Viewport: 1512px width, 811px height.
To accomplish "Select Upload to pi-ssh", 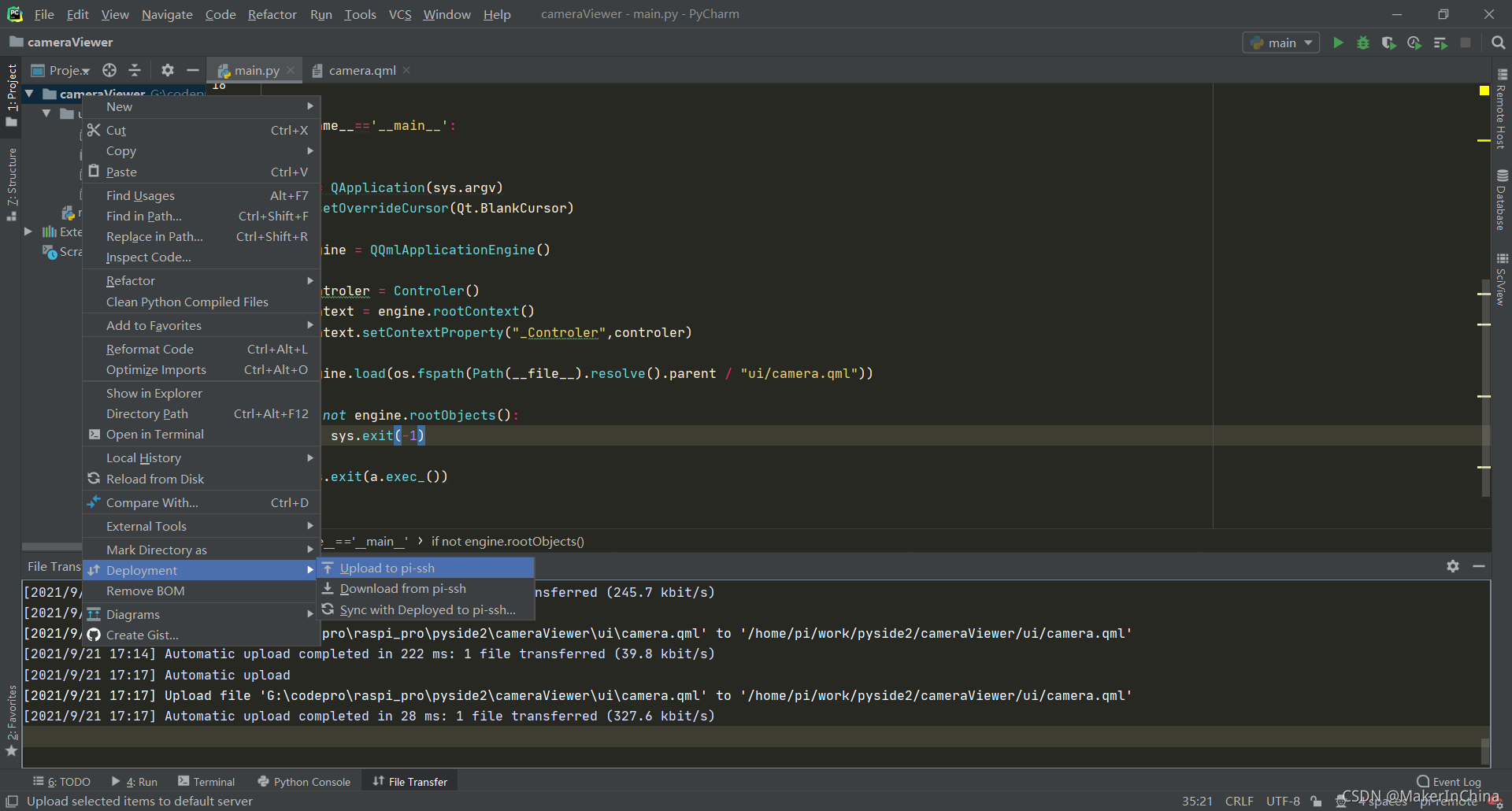I will [x=425, y=568].
